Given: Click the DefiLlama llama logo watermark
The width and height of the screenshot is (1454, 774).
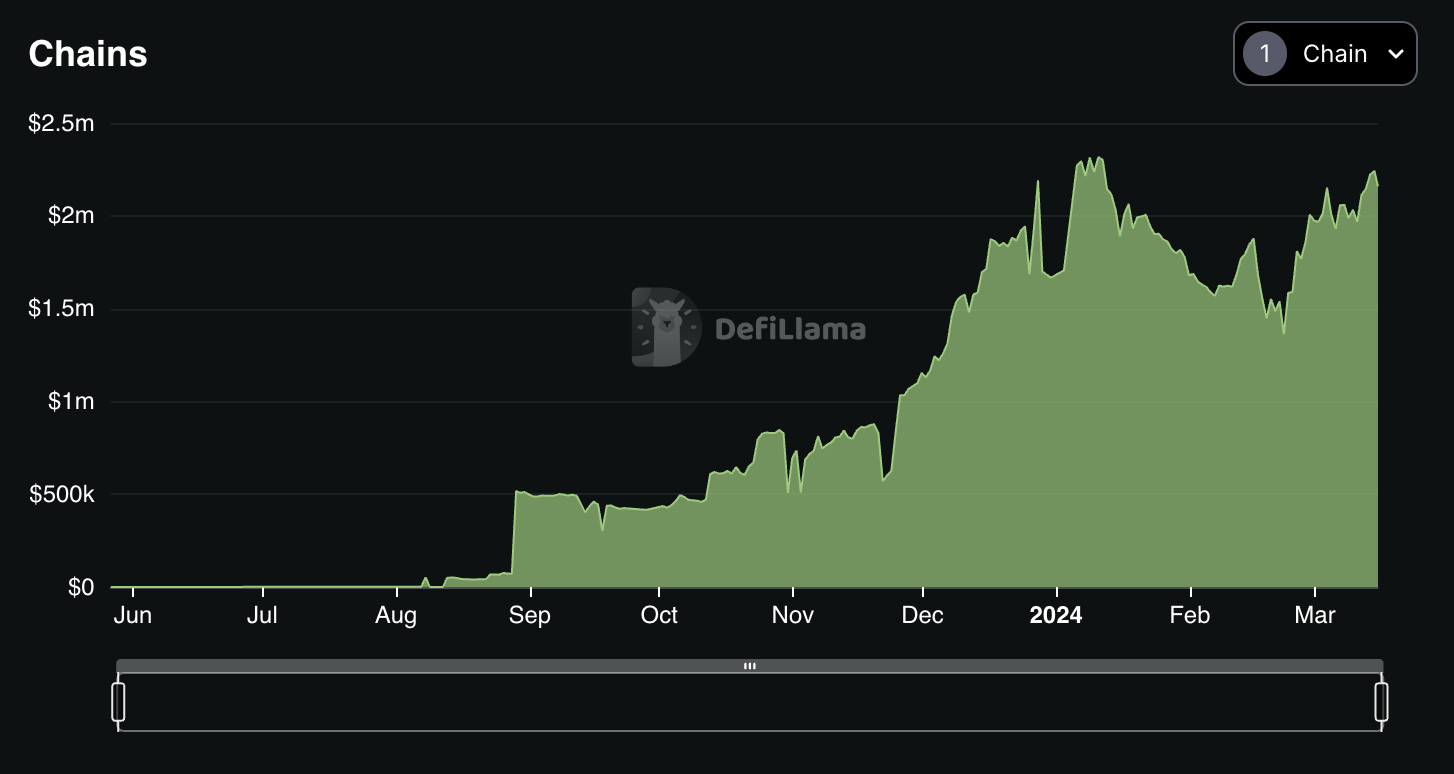Looking at the screenshot, I should (x=668, y=325).
